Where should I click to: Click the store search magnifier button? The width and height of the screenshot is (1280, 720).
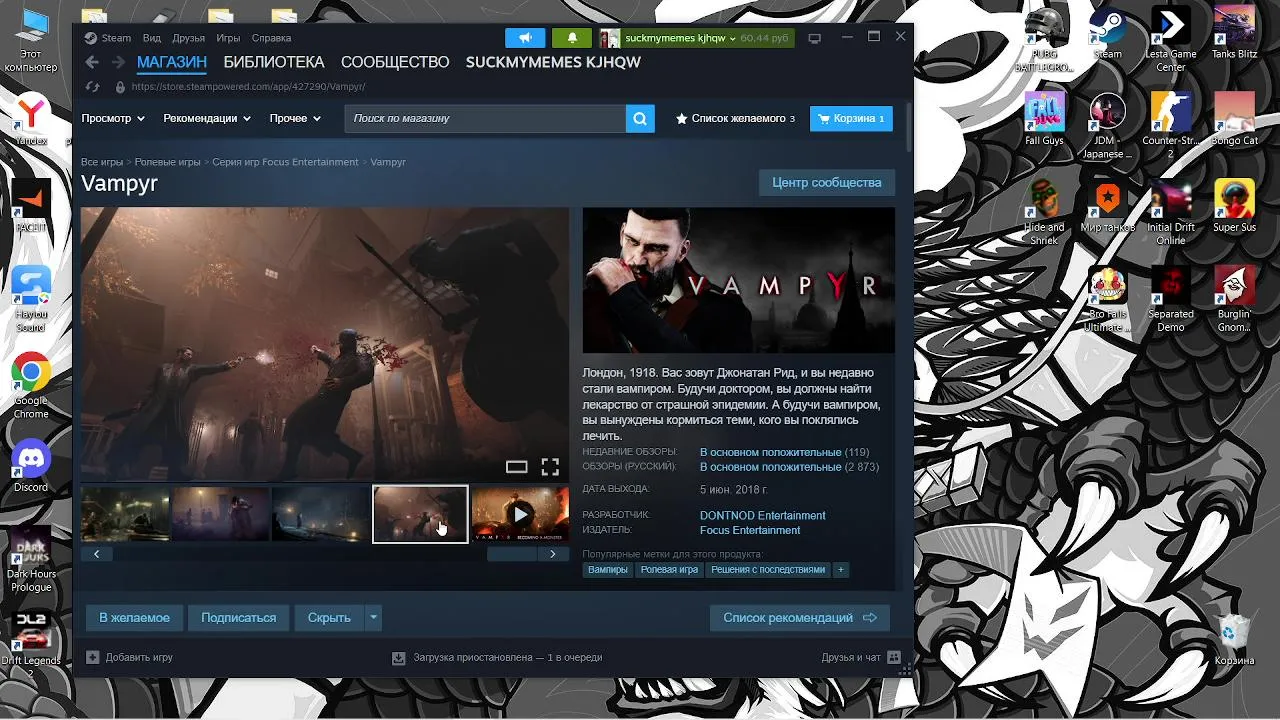pos(640,118)
